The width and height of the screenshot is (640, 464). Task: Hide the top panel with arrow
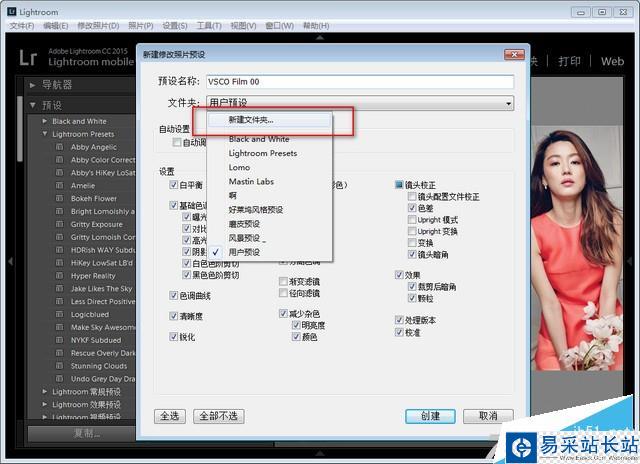(x=320, y=38)
